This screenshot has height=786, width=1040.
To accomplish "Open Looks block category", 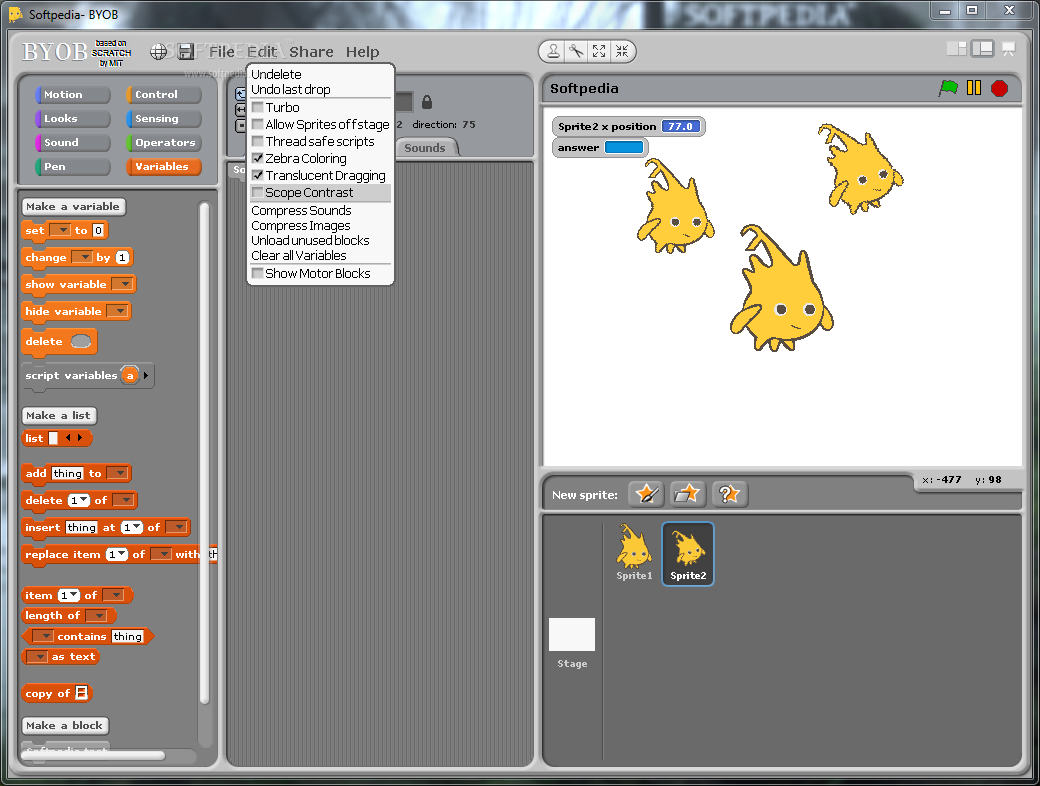I will (72, 119).
